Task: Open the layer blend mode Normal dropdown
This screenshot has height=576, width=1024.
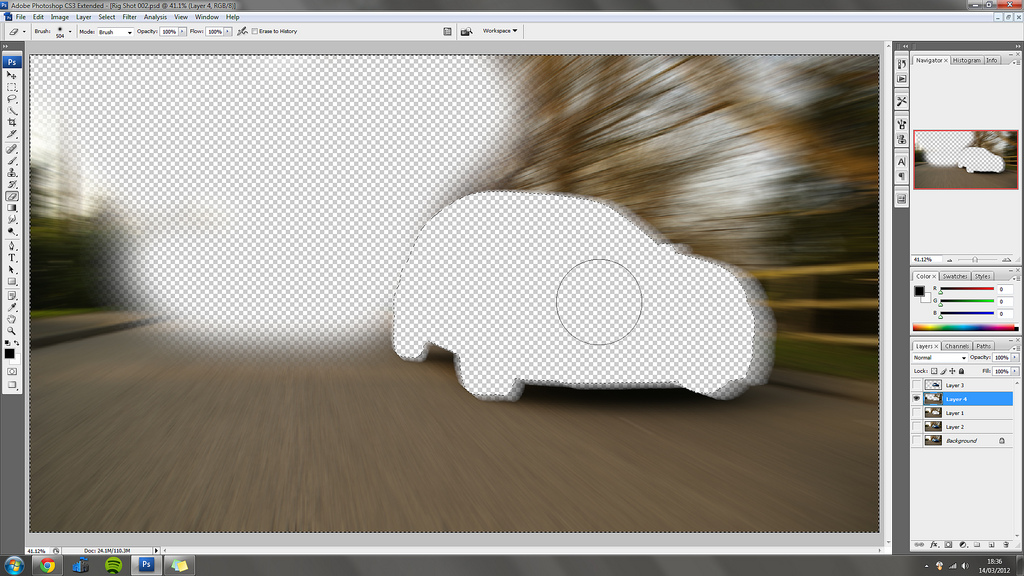Action: [x=939, y=357]
